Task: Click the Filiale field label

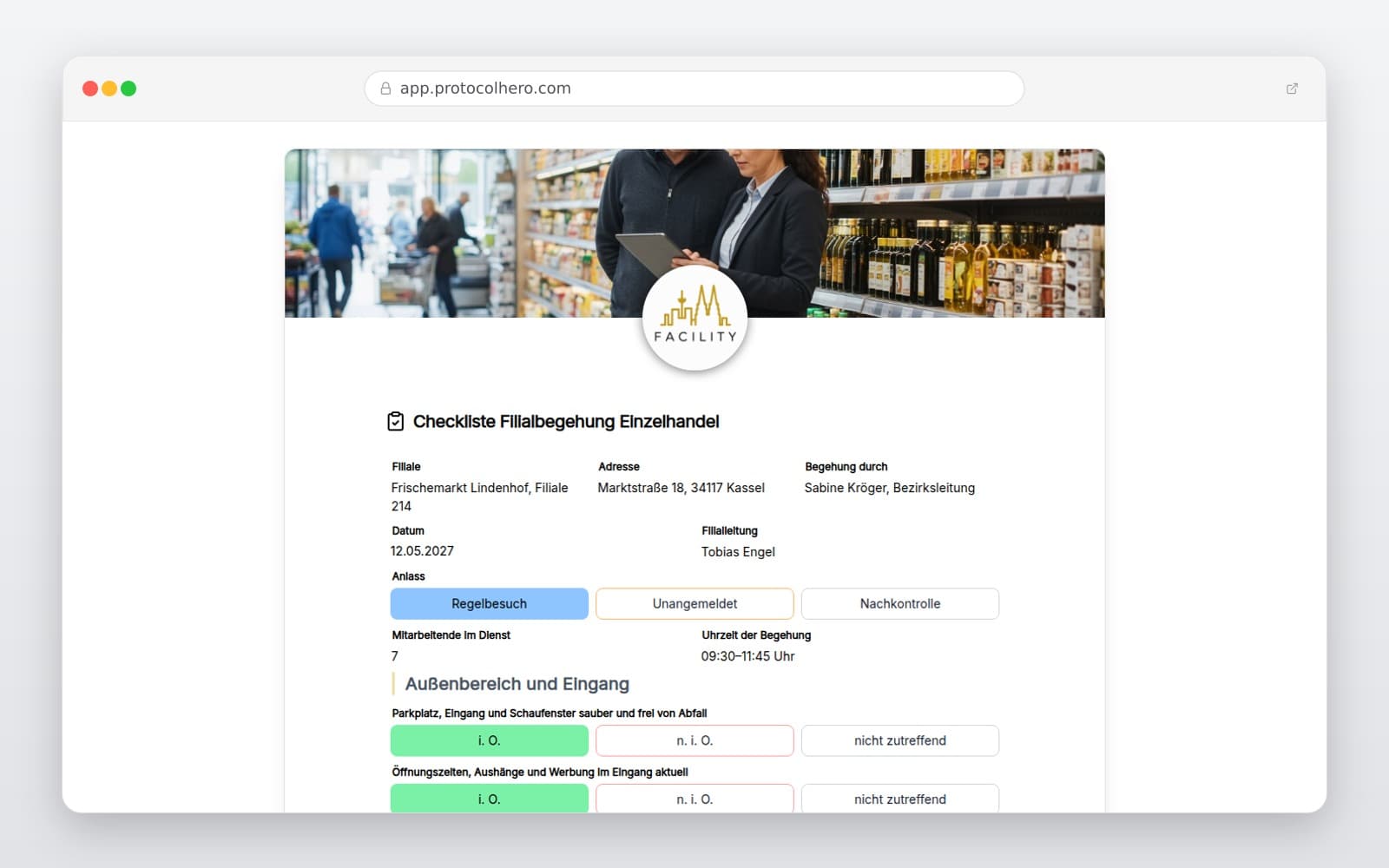Action: click(x=406, y=467)
